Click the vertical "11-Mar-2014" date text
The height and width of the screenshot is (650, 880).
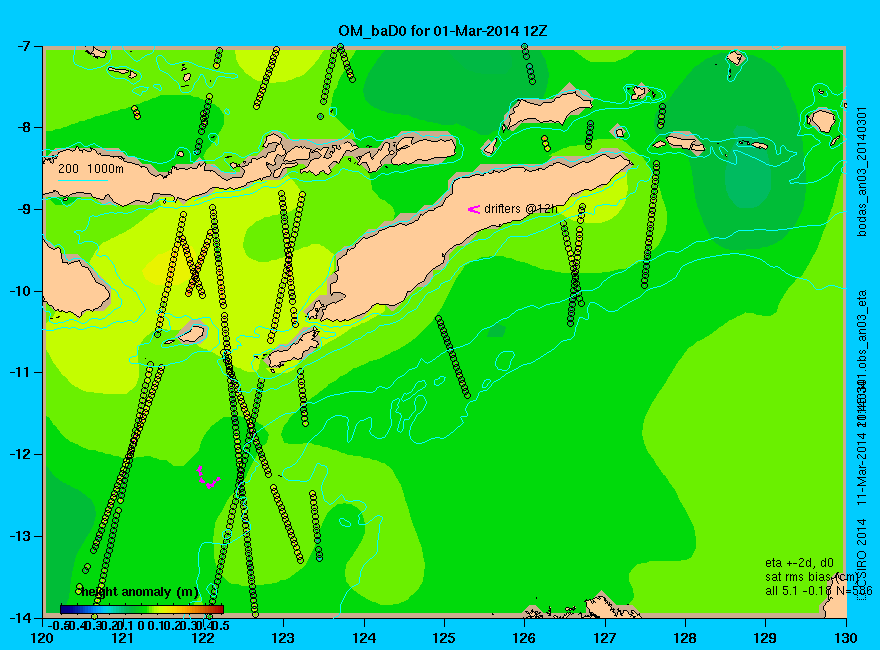[862, 466]
